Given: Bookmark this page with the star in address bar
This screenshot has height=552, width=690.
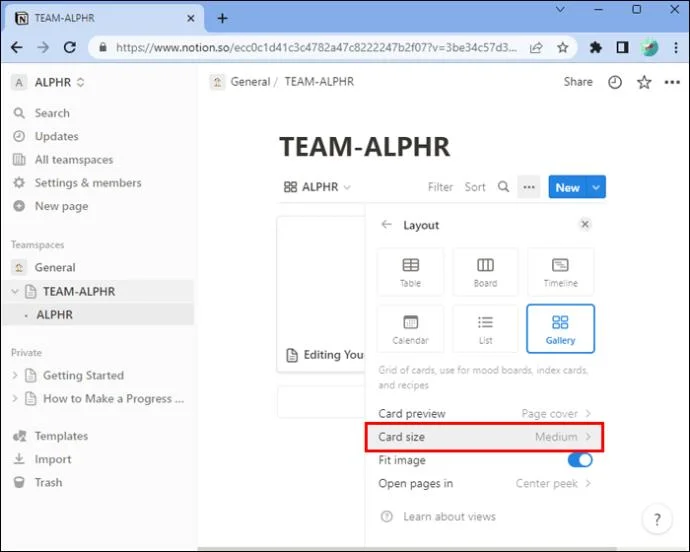Looking at the screenshot, I should 562,47.
